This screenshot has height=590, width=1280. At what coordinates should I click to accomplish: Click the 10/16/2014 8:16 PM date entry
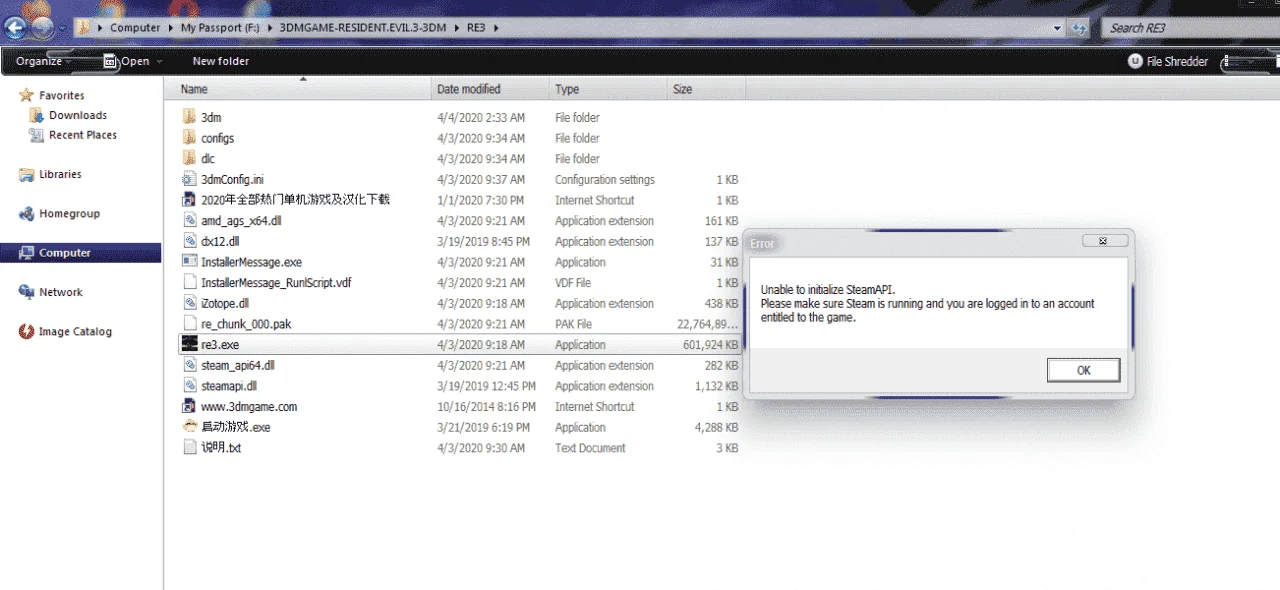[x=485, y=407]
